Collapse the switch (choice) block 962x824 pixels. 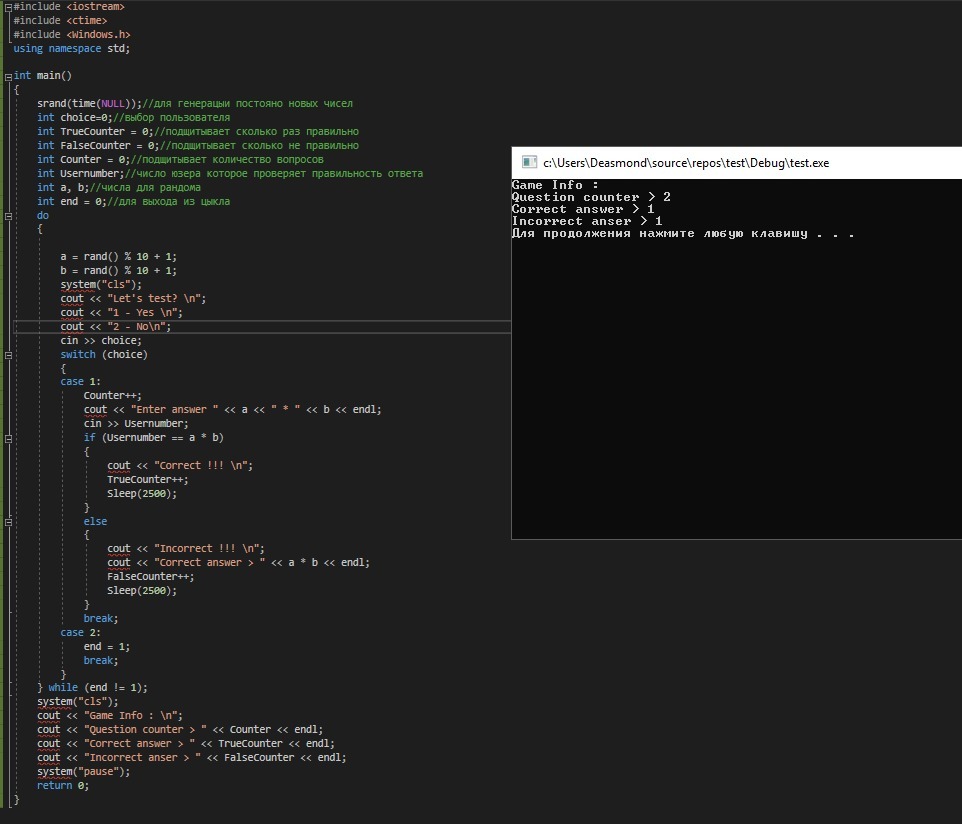(x=9, y=355)
